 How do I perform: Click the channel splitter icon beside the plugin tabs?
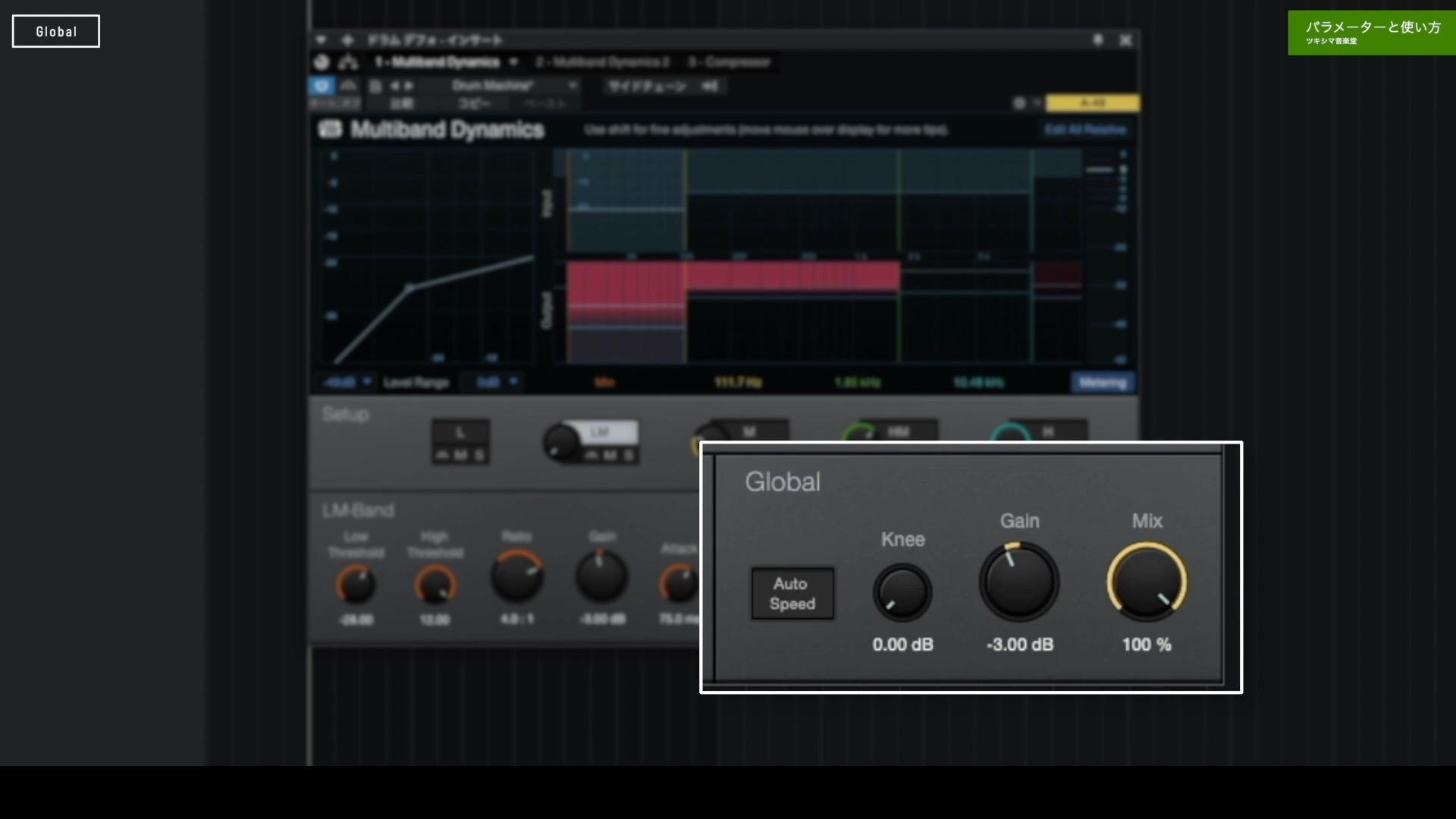point(348,62)
